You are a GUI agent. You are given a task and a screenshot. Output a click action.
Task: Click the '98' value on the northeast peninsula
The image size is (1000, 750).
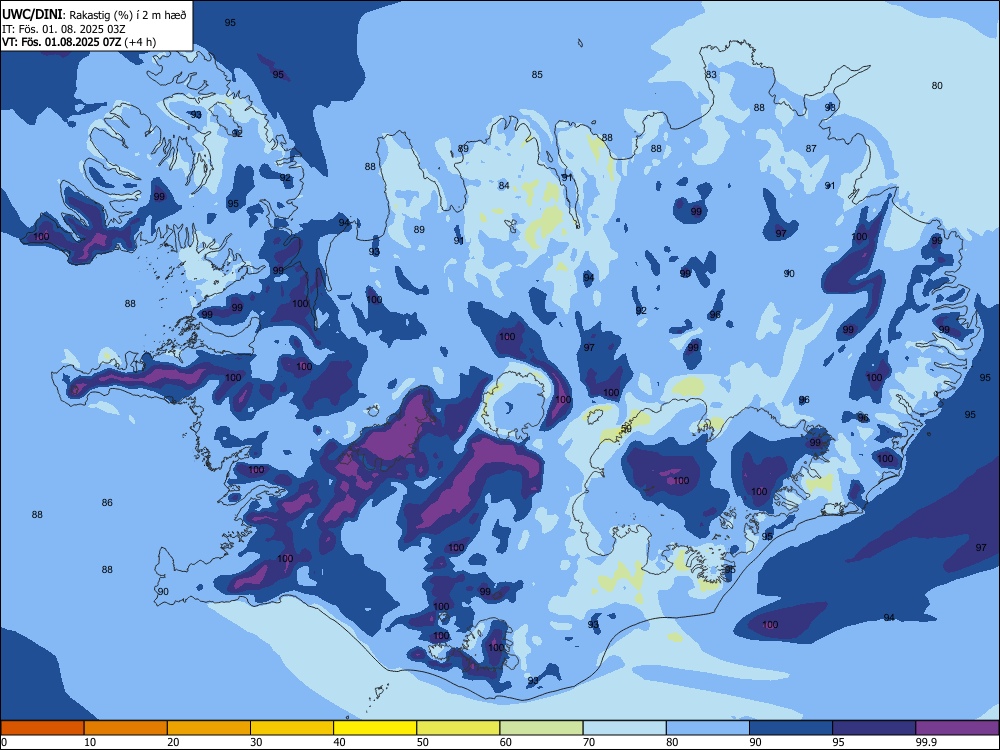(x=830, y=107)
